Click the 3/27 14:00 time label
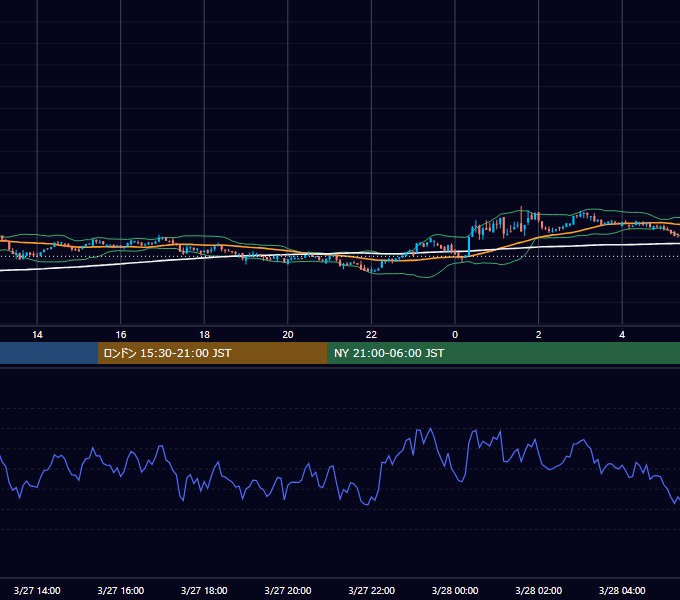The width and height of the screenshot is (680, 600). coord(37,590)
